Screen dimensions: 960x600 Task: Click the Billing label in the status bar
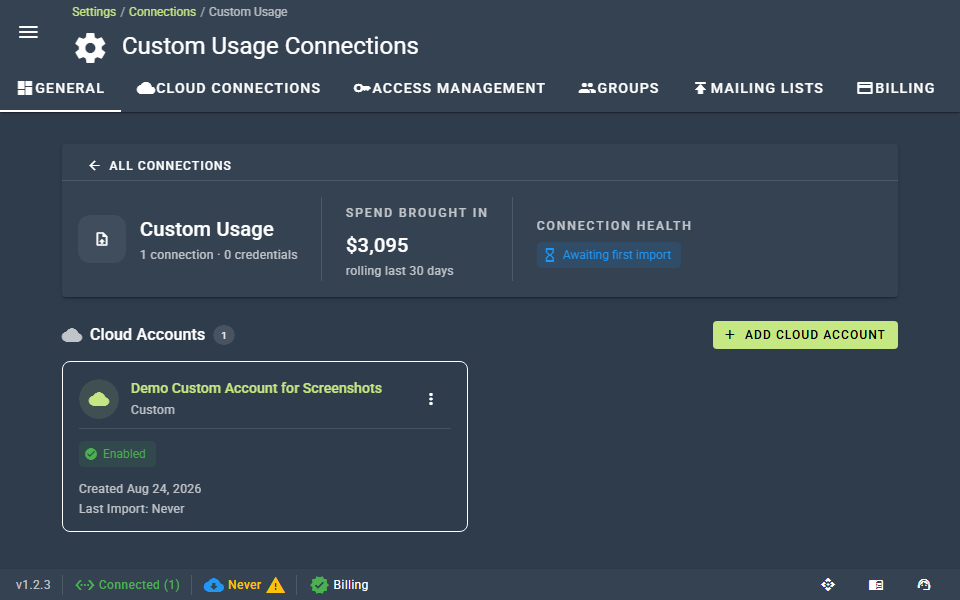click(x=351, y=585)
